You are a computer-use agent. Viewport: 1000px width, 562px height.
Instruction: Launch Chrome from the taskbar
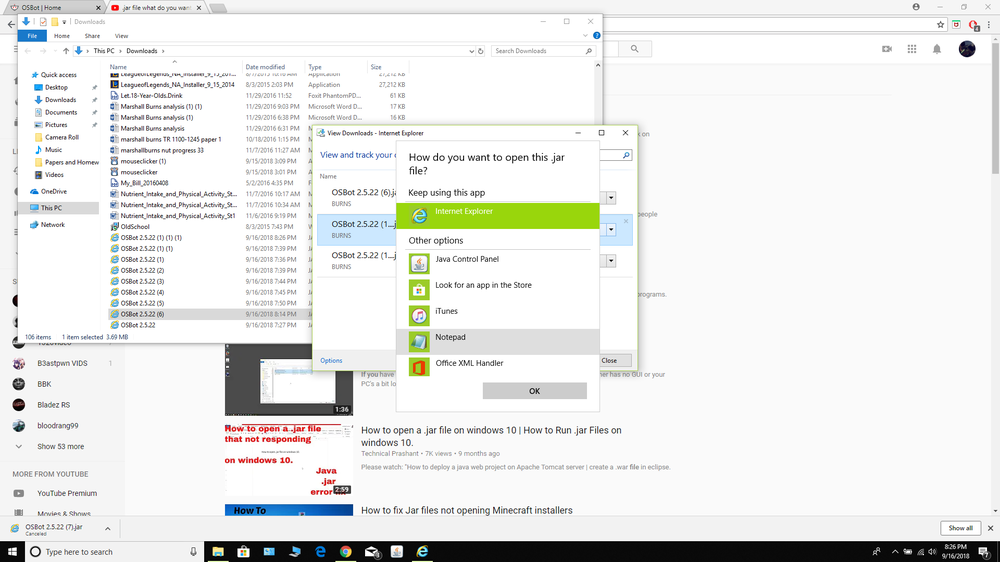point(346,552)
